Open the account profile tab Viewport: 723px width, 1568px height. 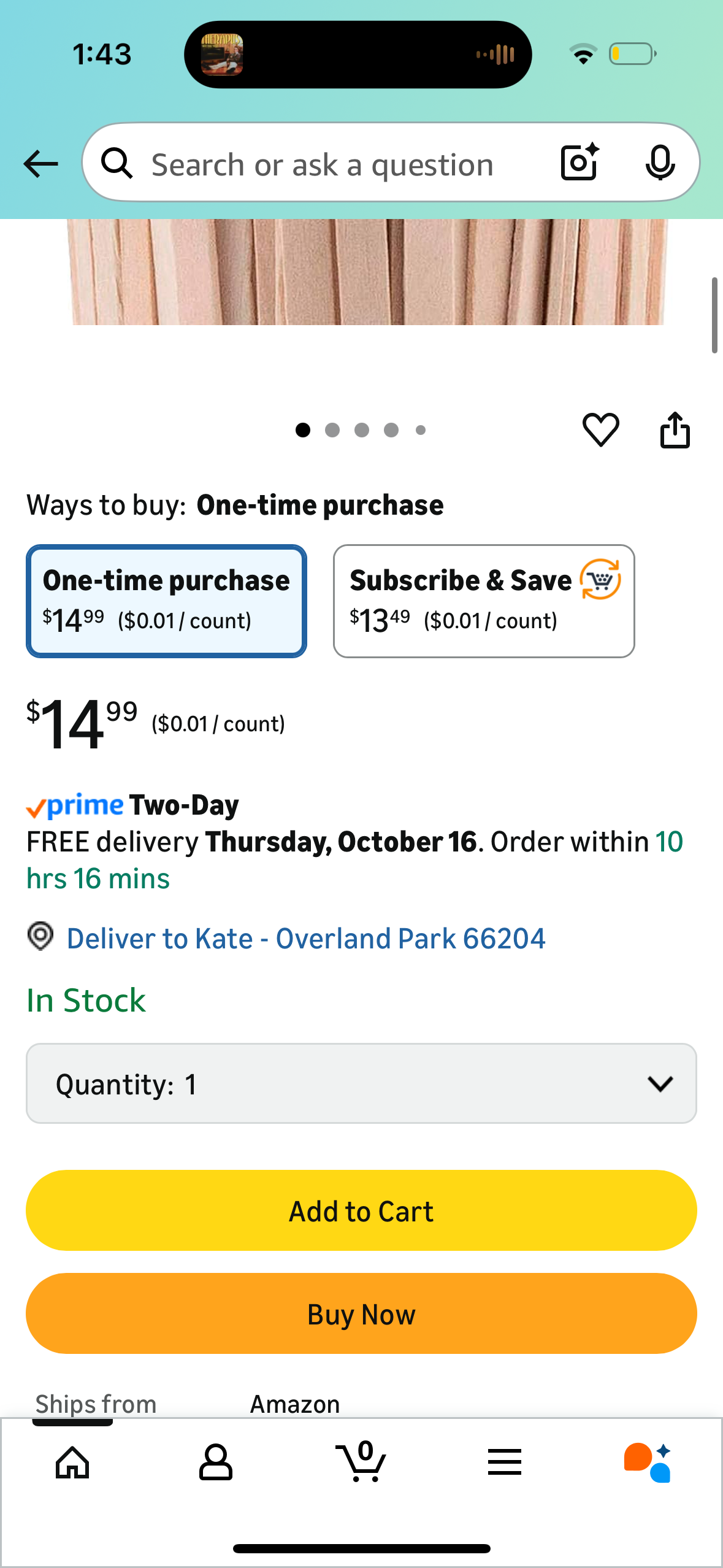(x=216, y=1462)
